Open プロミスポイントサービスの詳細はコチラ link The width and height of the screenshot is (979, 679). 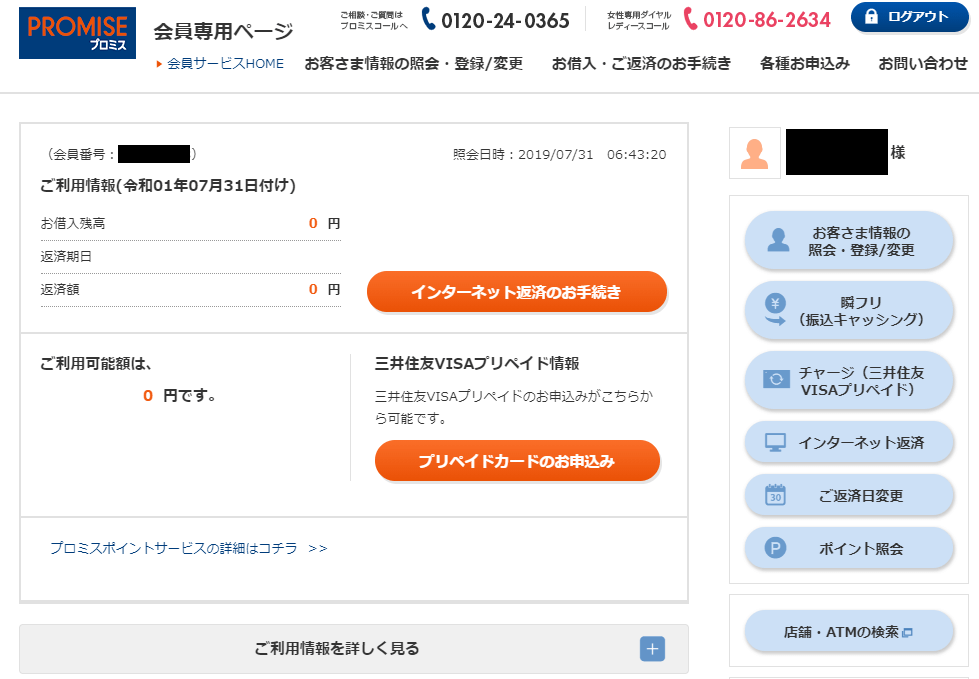[x=189, y=548]
